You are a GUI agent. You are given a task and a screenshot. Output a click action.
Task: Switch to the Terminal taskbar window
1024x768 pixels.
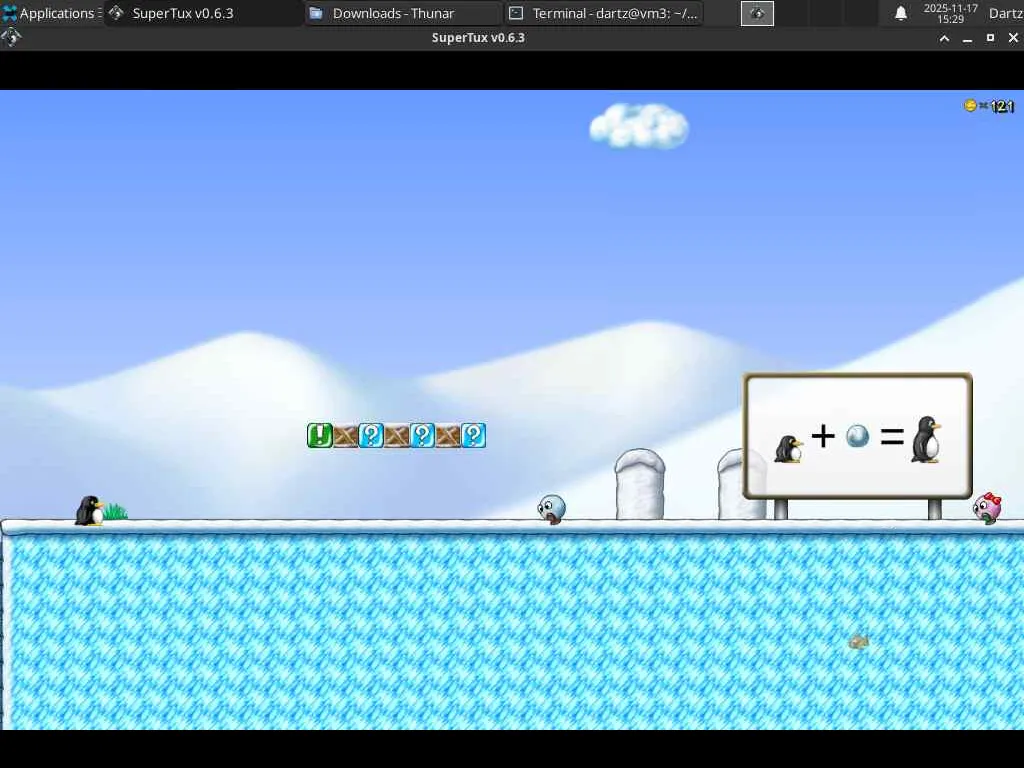click(604, 13)
